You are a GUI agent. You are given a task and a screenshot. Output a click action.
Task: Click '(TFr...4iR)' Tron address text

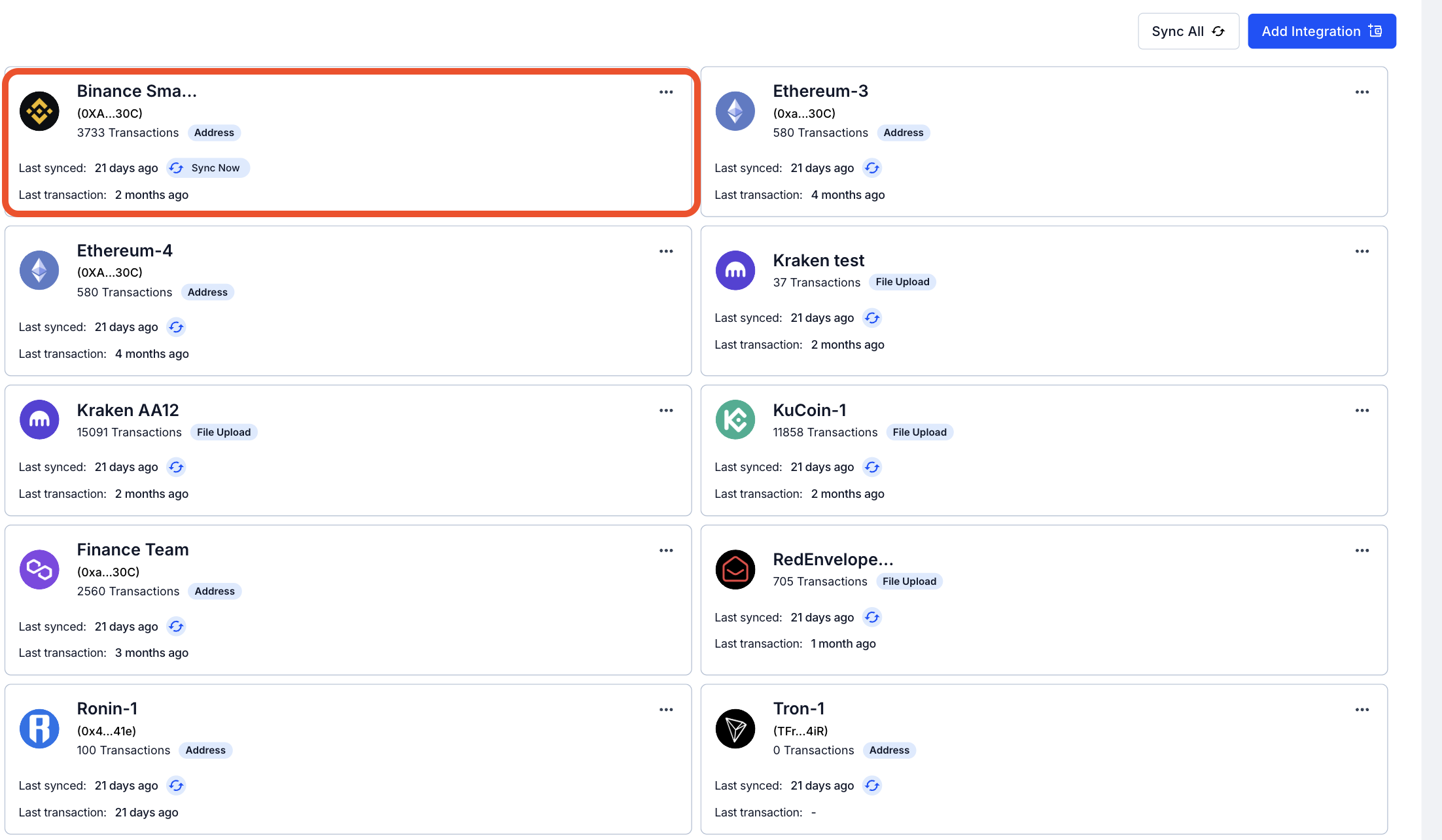(x=801, y=731)
